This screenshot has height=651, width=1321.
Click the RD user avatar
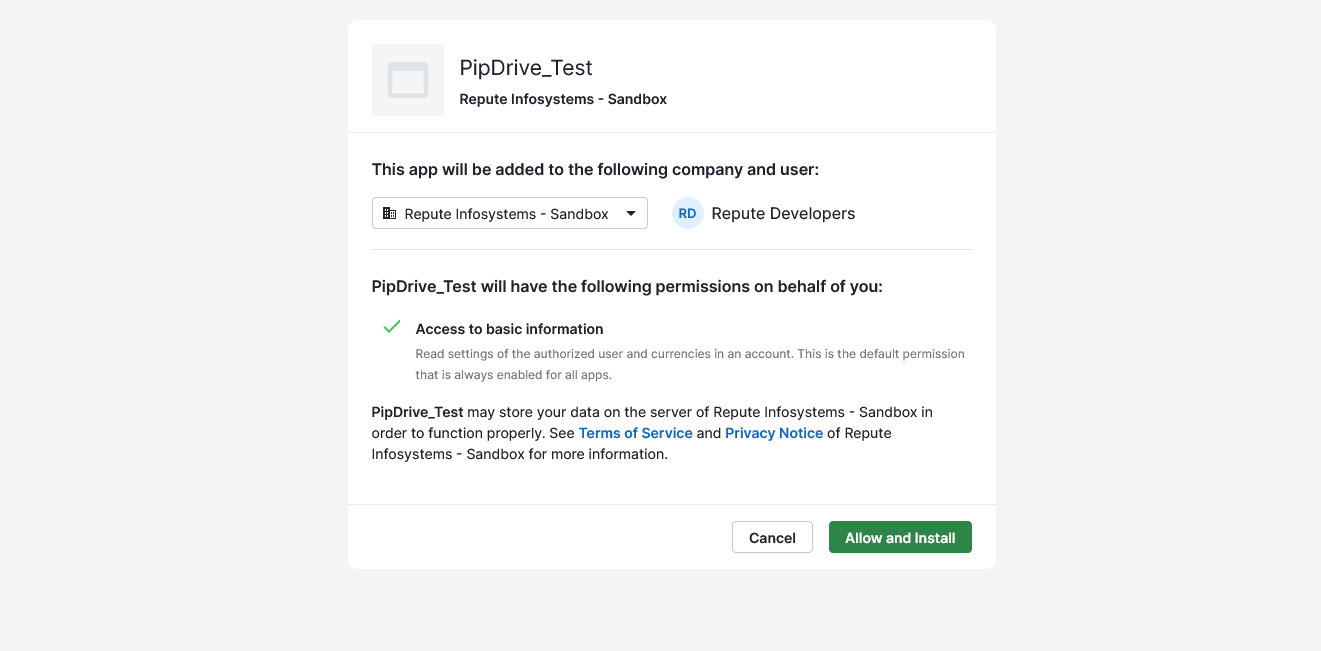688,213
